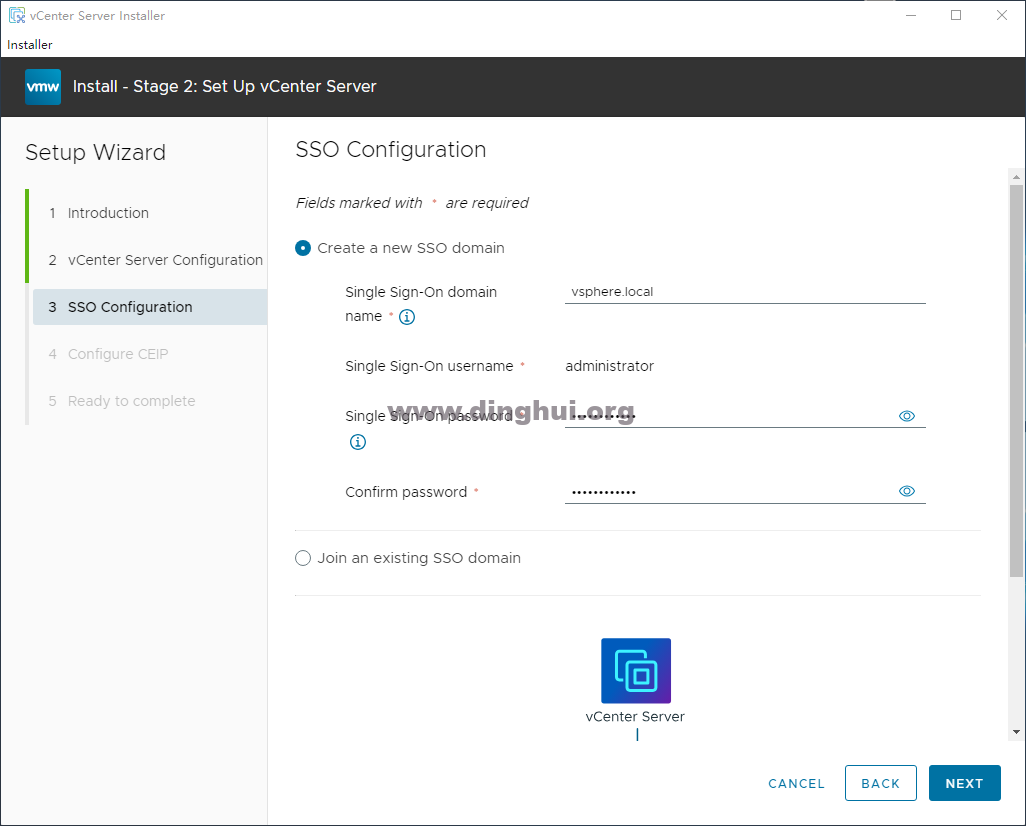Click the Confirm password label
Screen dimensions: 1026x826
406,492
